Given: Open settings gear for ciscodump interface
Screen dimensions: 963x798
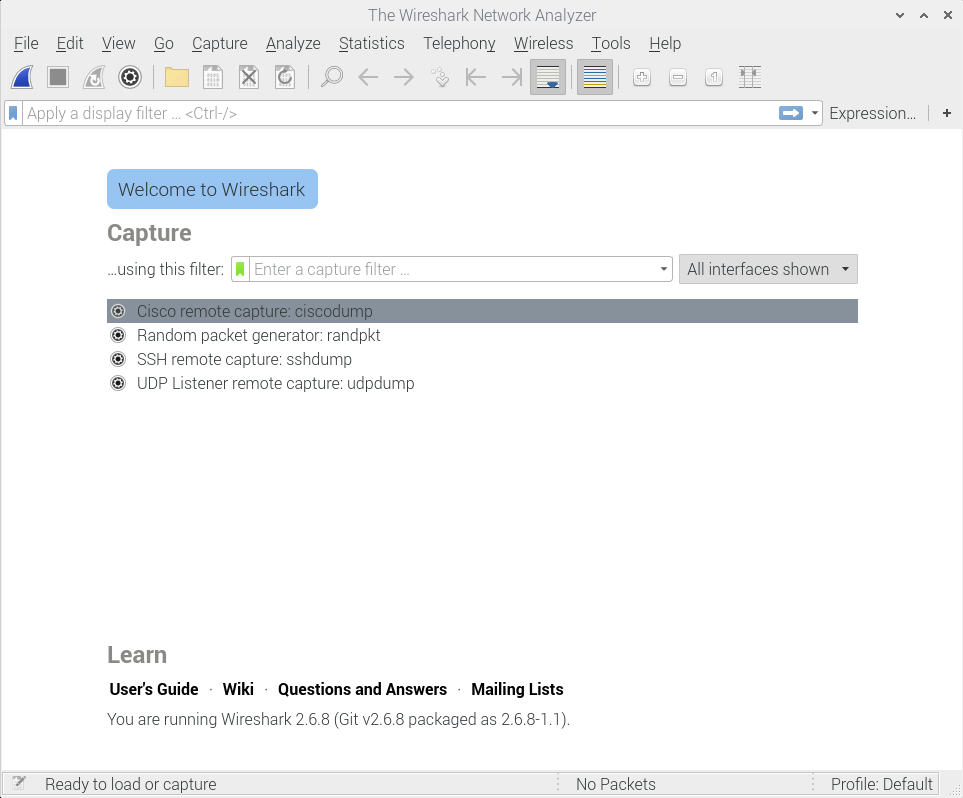Looking at the screenshot, I should 118,311.
